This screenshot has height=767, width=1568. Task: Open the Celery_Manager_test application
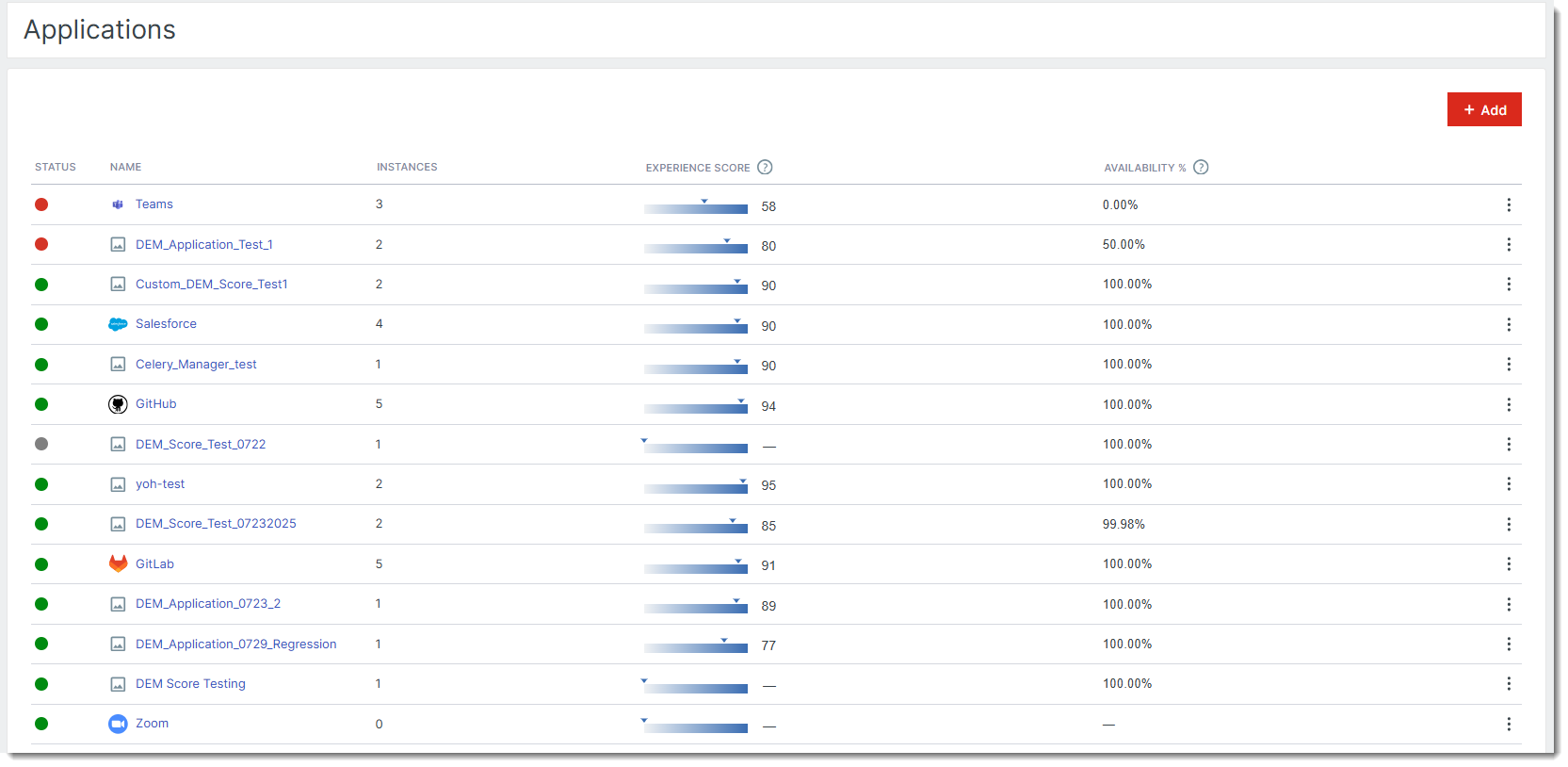coord(196,364)
